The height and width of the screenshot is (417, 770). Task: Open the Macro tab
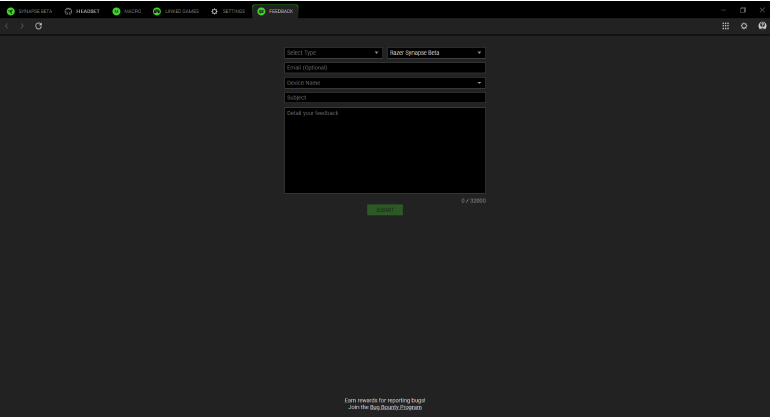127,11
